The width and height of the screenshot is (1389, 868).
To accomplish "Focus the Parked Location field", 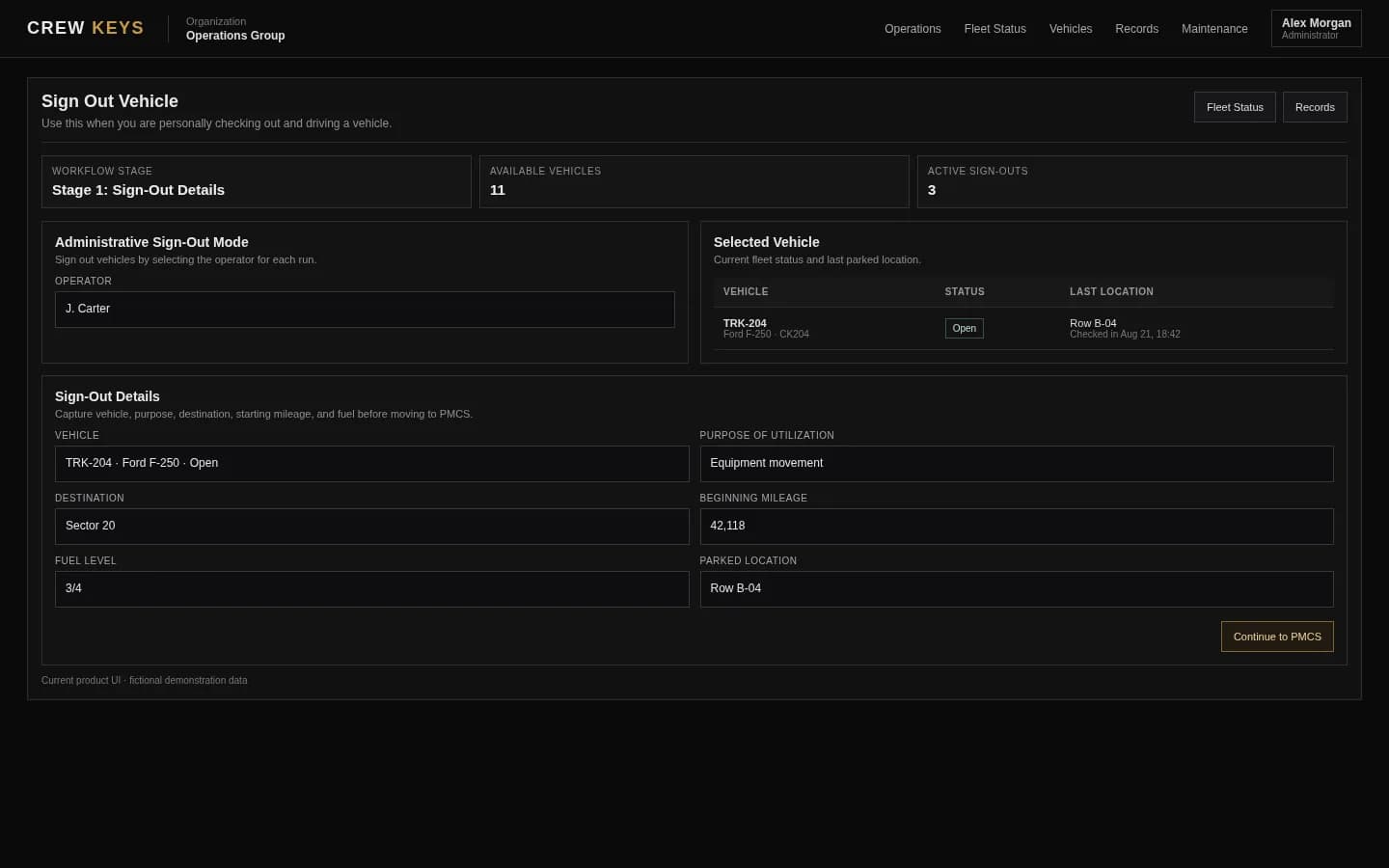I will [1017, 589].
